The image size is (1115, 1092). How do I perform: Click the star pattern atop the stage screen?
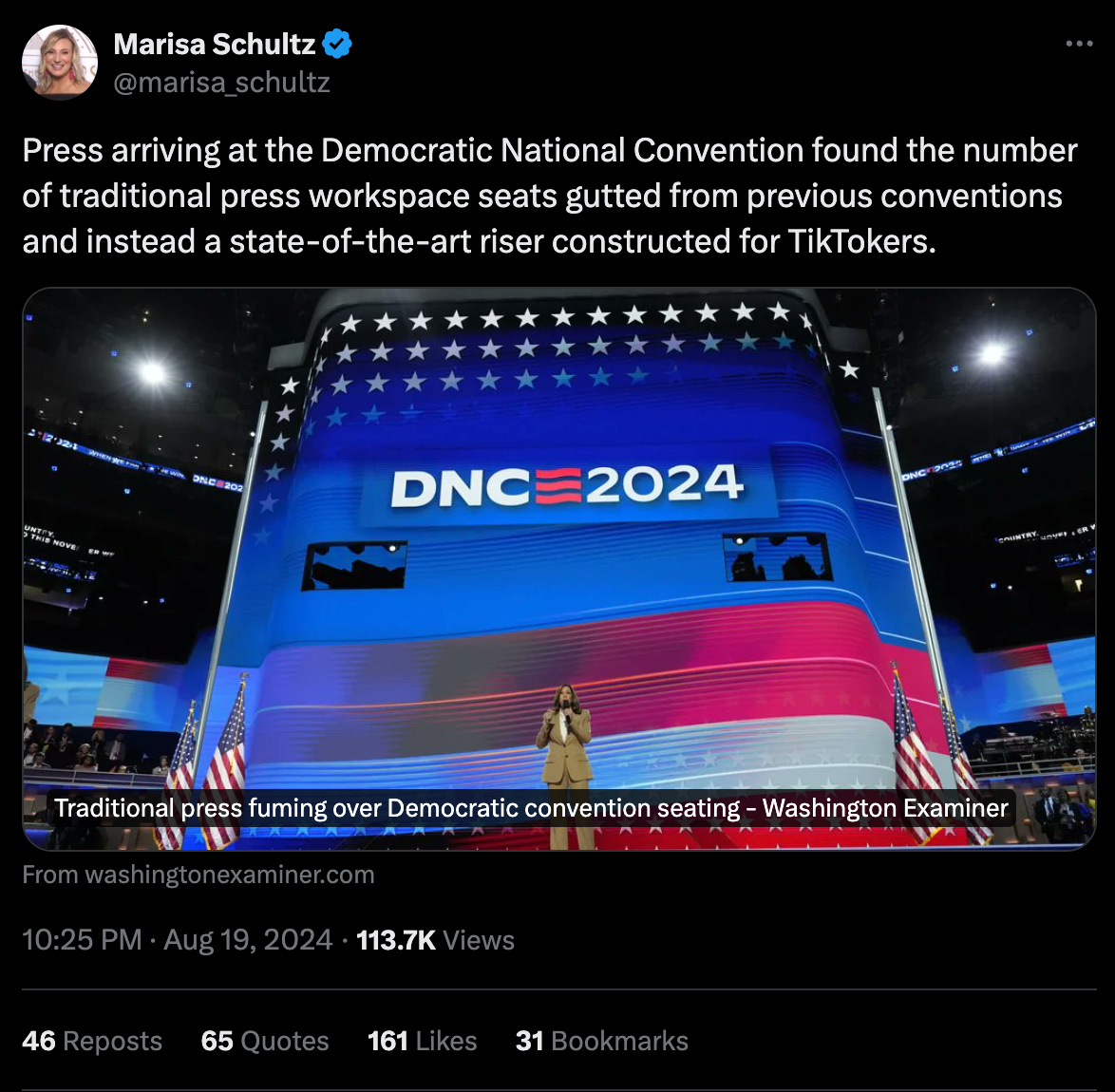click(x=561, y=348)
